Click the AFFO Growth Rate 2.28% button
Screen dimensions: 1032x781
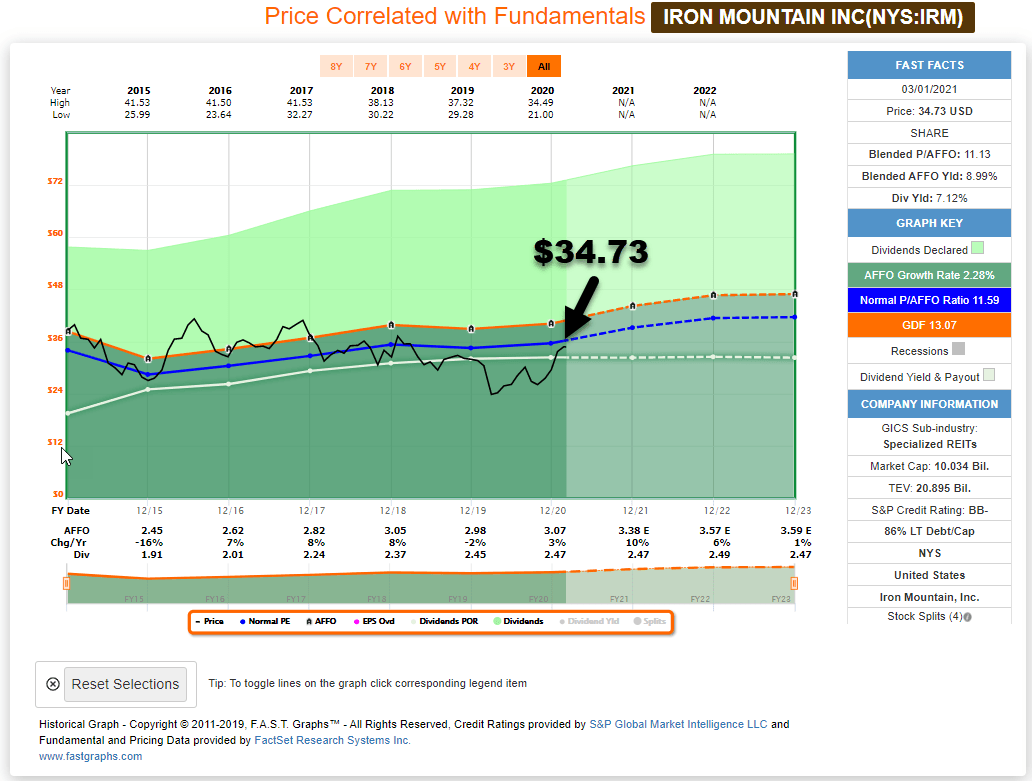click(929, 275)
